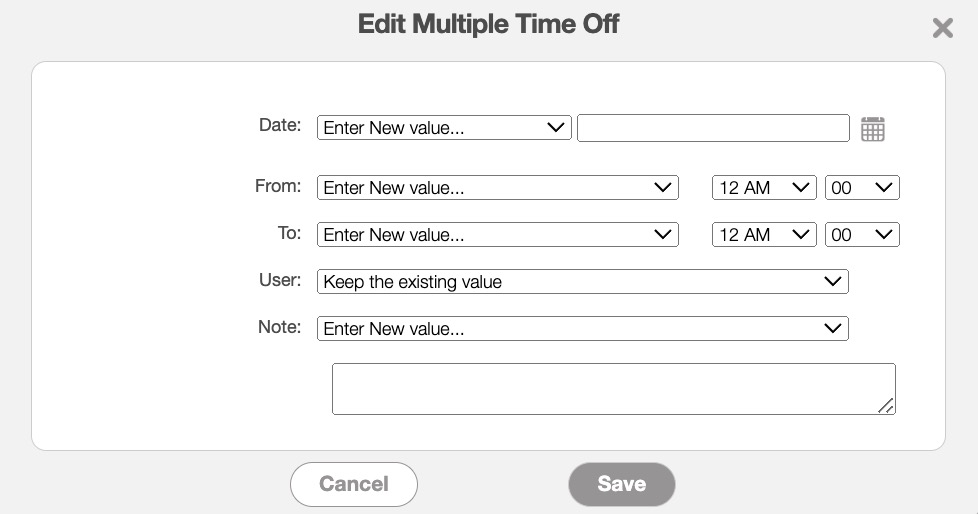The height and width of the screenshot is (514, 978).
Task: Open the calendar date picker
Action: click(872, 129)
